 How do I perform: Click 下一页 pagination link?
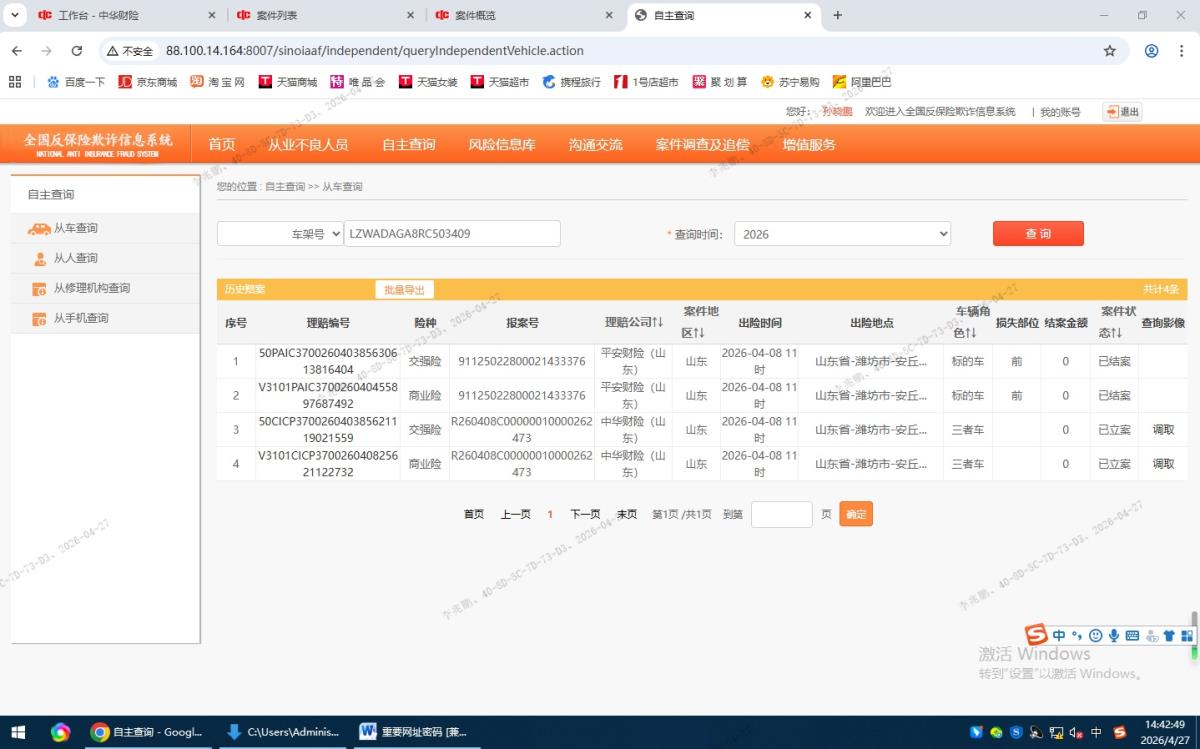tap(585, 514)
